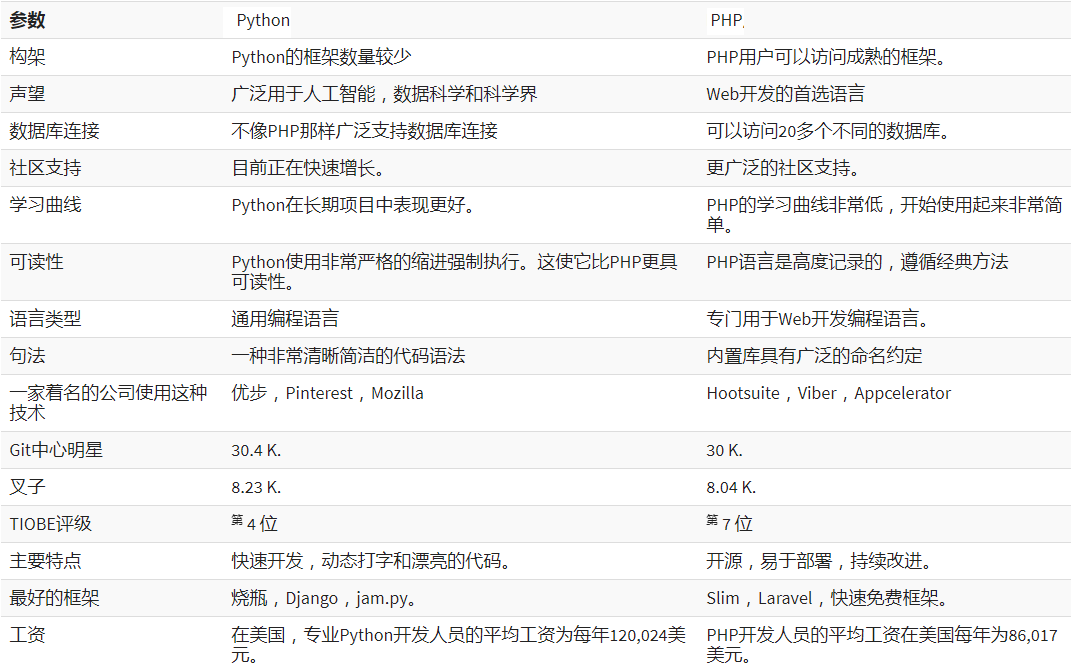Click the 8.04 K. PHP forks value
This screenshot has width=1071, height=672.
[731, 488]
